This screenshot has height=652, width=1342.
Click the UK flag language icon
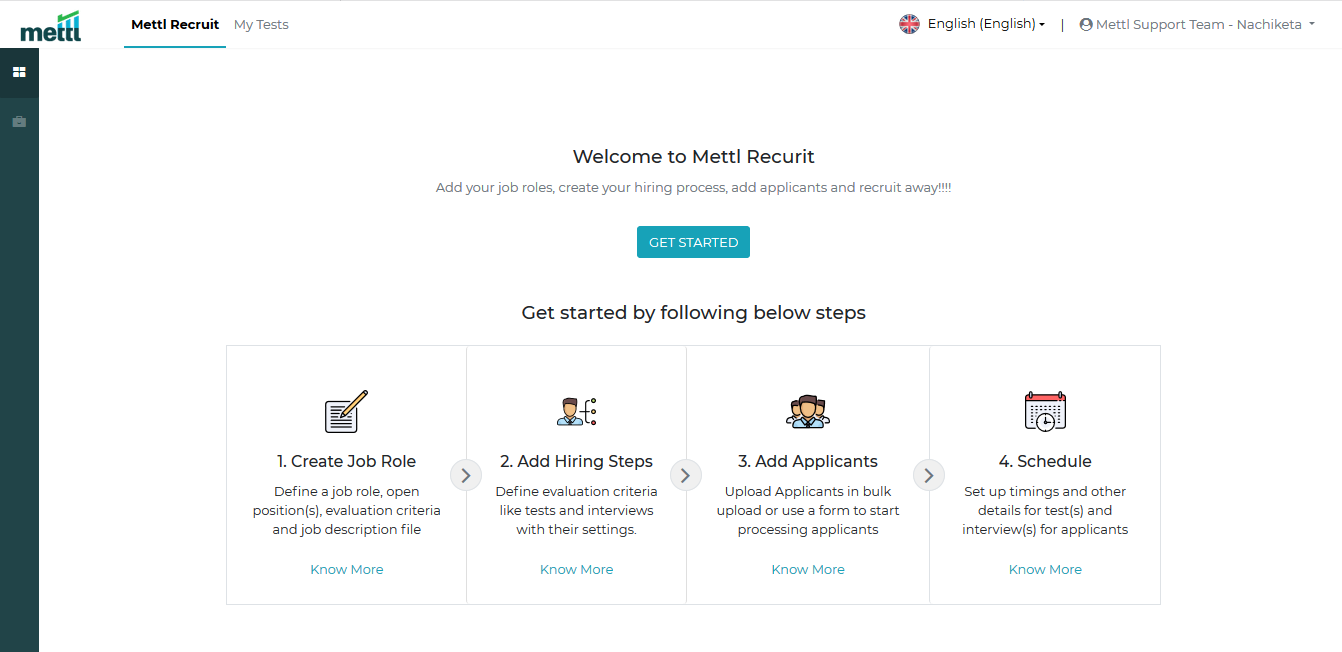[909, 24]
